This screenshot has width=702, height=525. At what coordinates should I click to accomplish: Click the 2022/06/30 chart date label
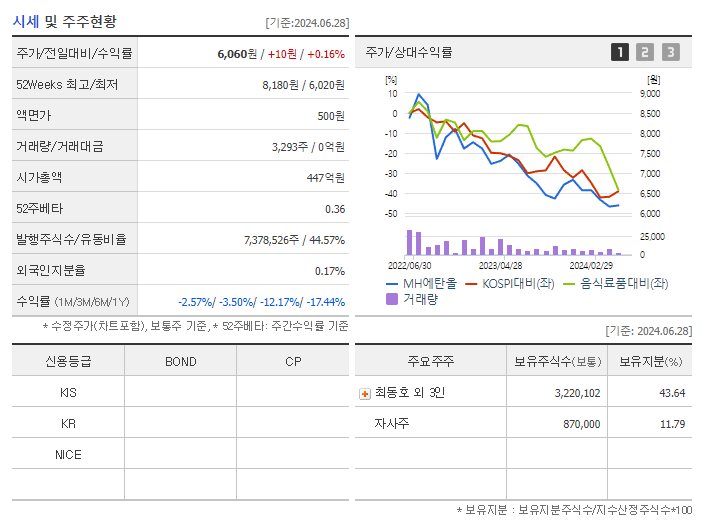coord(410,266)
